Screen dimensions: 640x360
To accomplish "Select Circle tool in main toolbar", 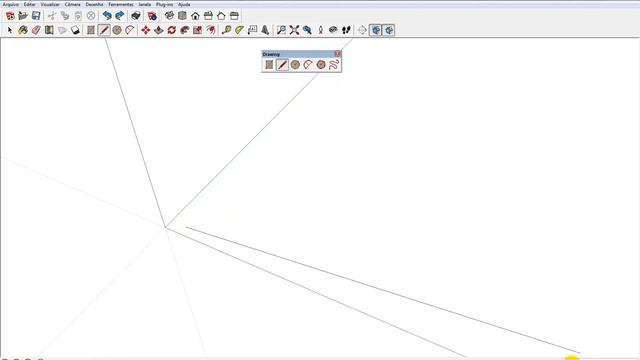I will coord(117,30).
